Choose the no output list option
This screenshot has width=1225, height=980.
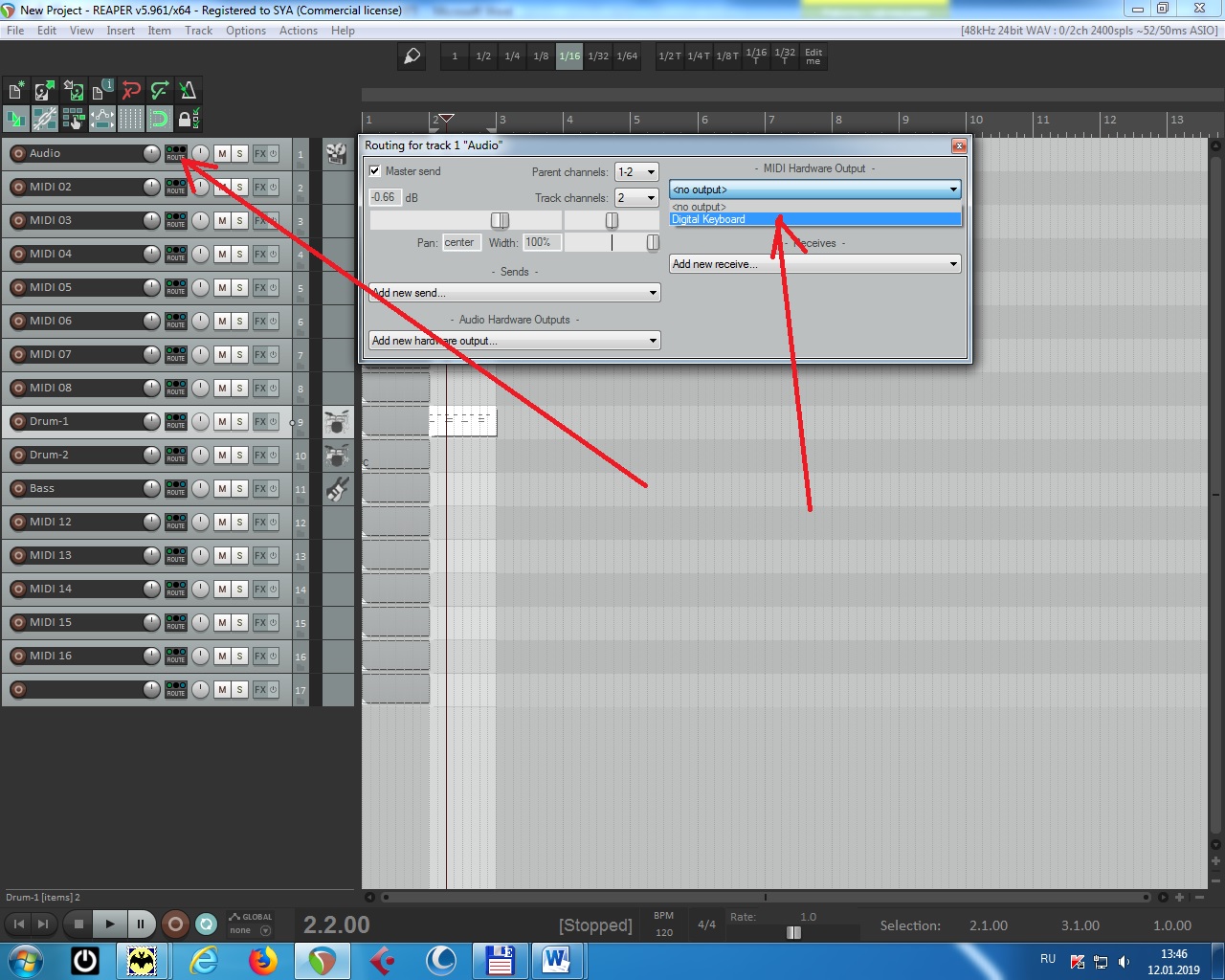[x=814, y=207]
